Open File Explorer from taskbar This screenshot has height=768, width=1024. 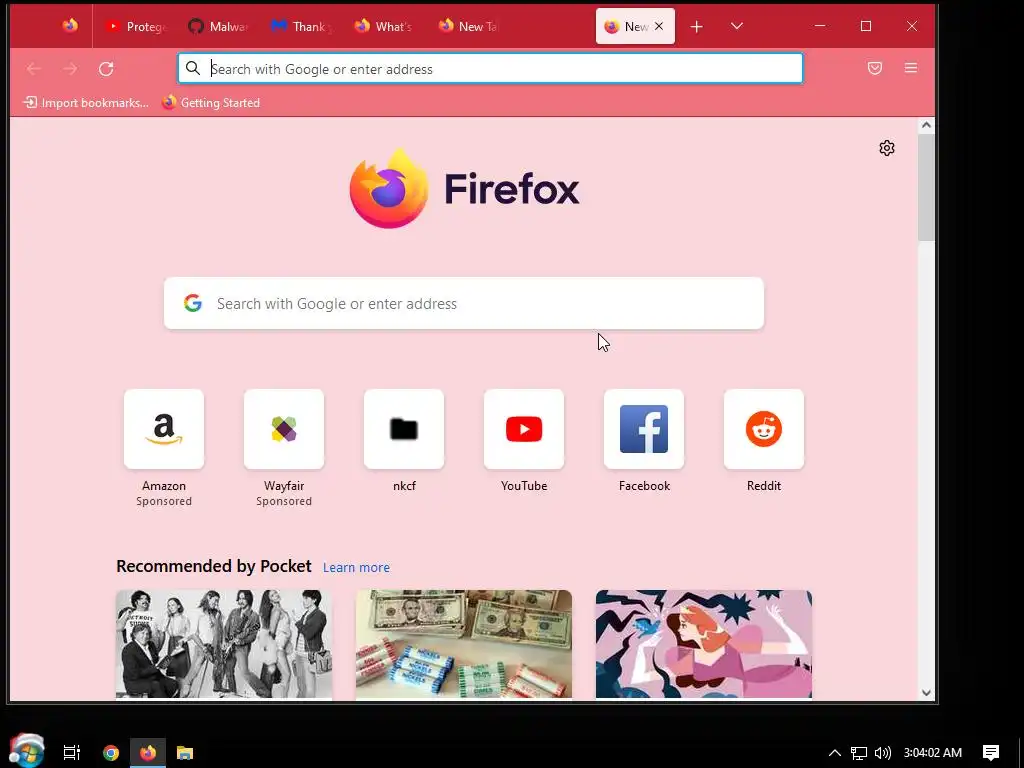[x=185, y=753]
